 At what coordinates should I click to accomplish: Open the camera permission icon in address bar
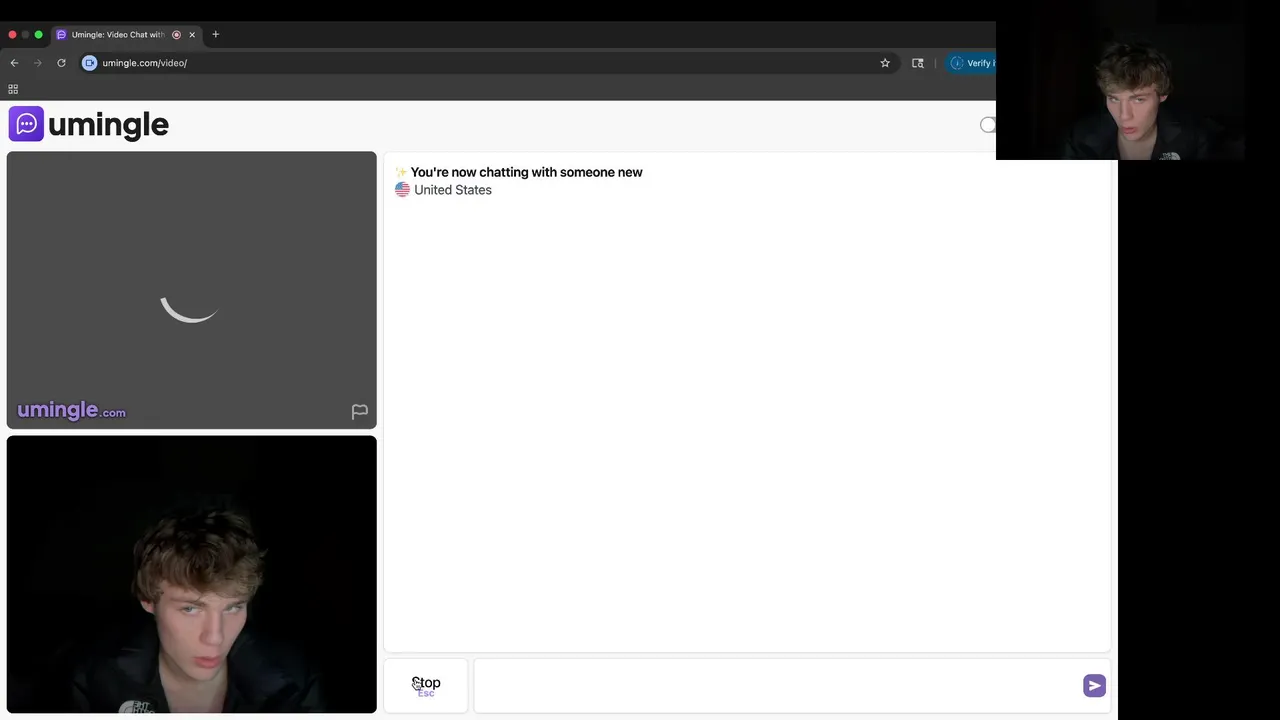coord(90,63)
